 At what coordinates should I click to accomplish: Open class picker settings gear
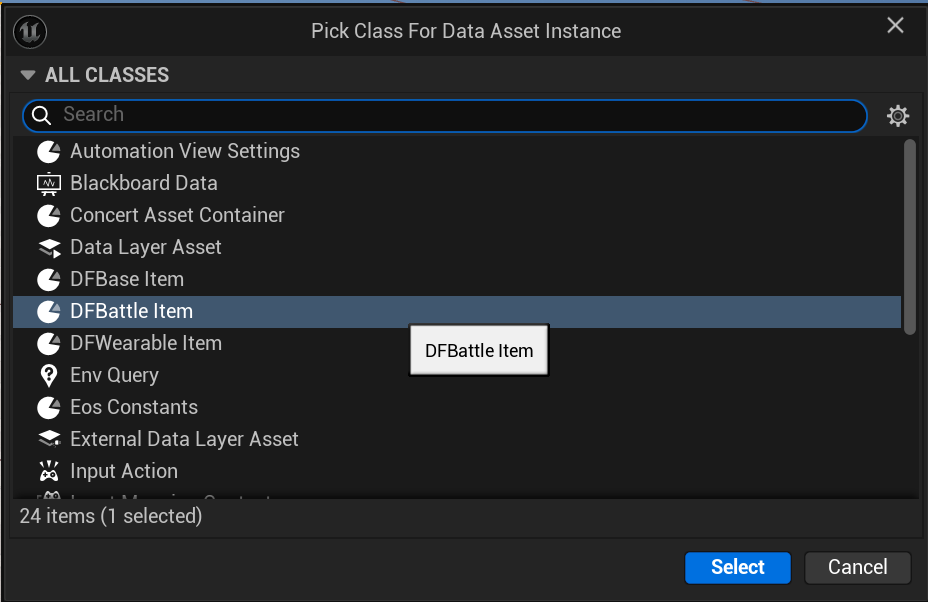click(x=898, y=116)
